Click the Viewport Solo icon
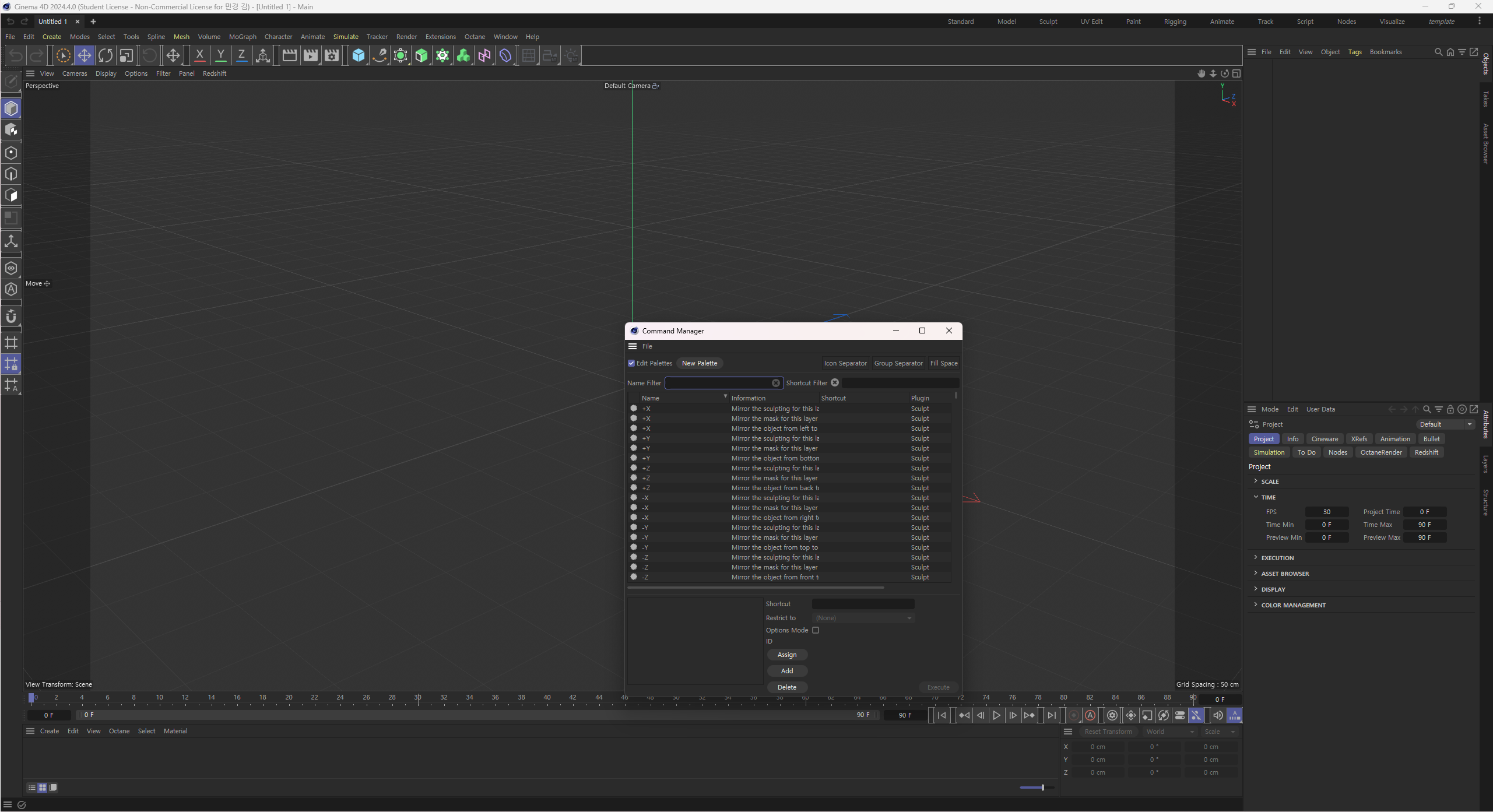Image resolution: width=1493 pixels, height=812 pixels. click(x=11, y=268)
